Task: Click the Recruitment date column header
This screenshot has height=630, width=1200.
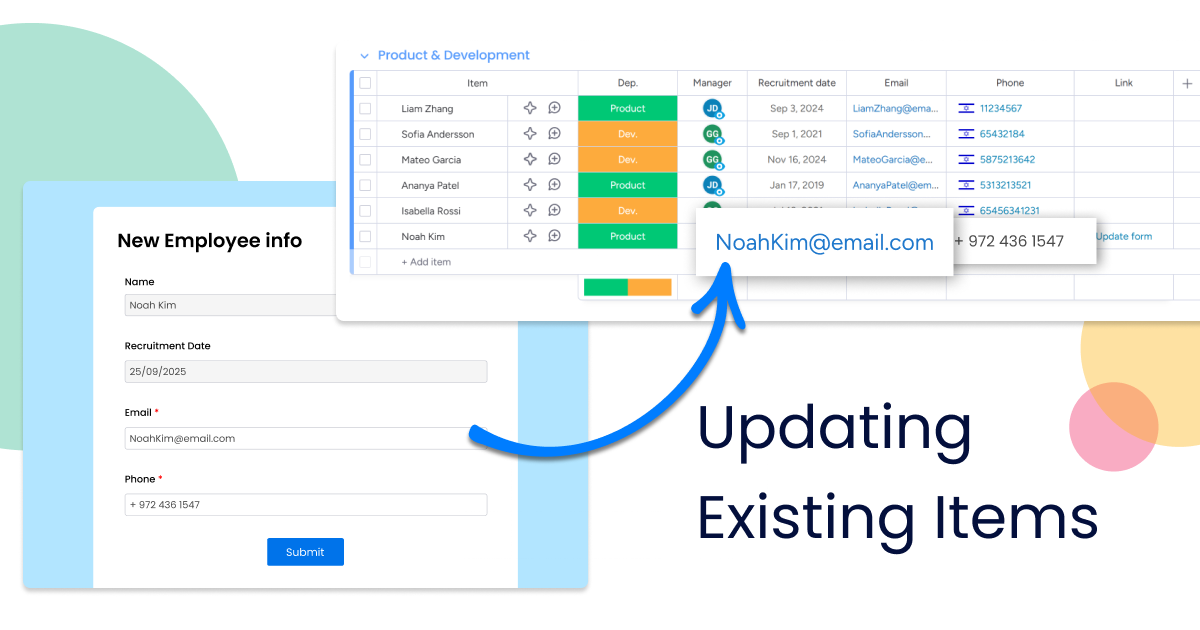Action: [x=796, y=82]
